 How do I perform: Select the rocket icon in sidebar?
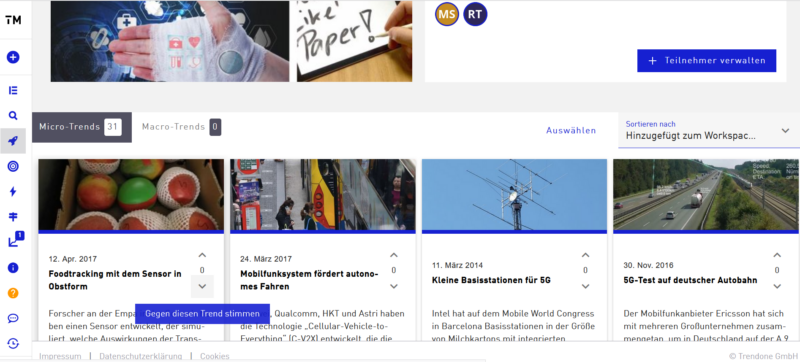(x=13, y=141)
